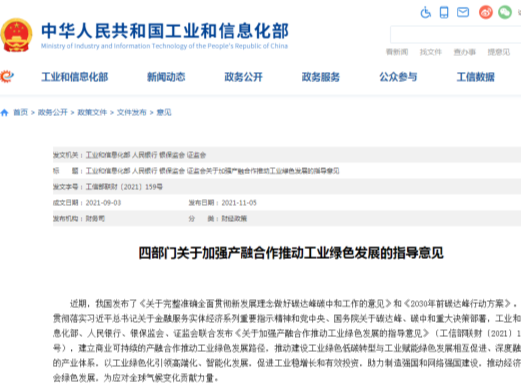
Task: Click the ministry Chinese title heading
Action: tap(165, 31)
